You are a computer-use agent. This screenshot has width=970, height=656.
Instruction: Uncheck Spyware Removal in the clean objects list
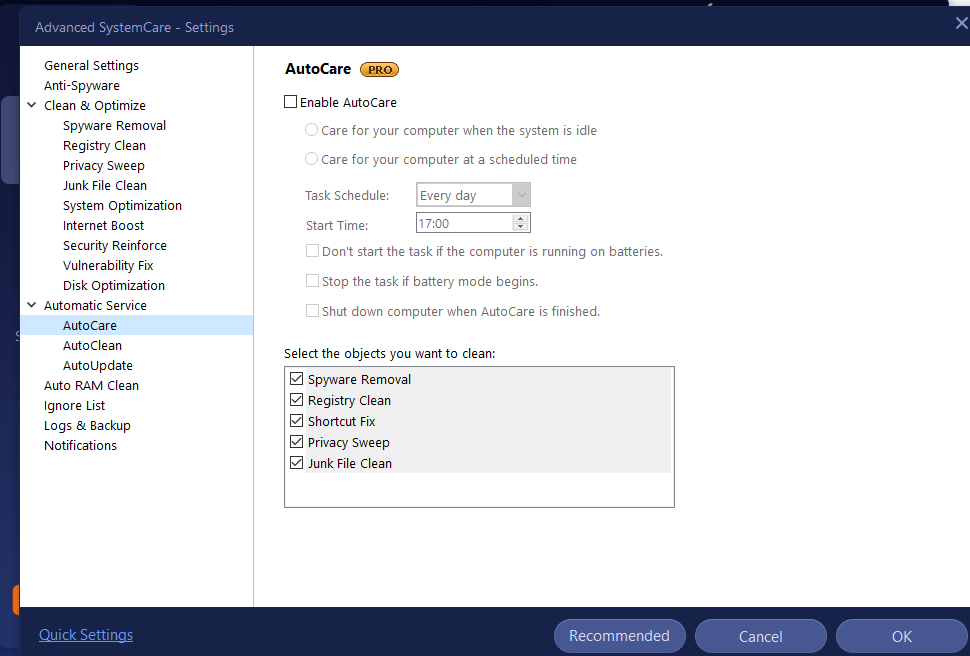tap(297, 380)
